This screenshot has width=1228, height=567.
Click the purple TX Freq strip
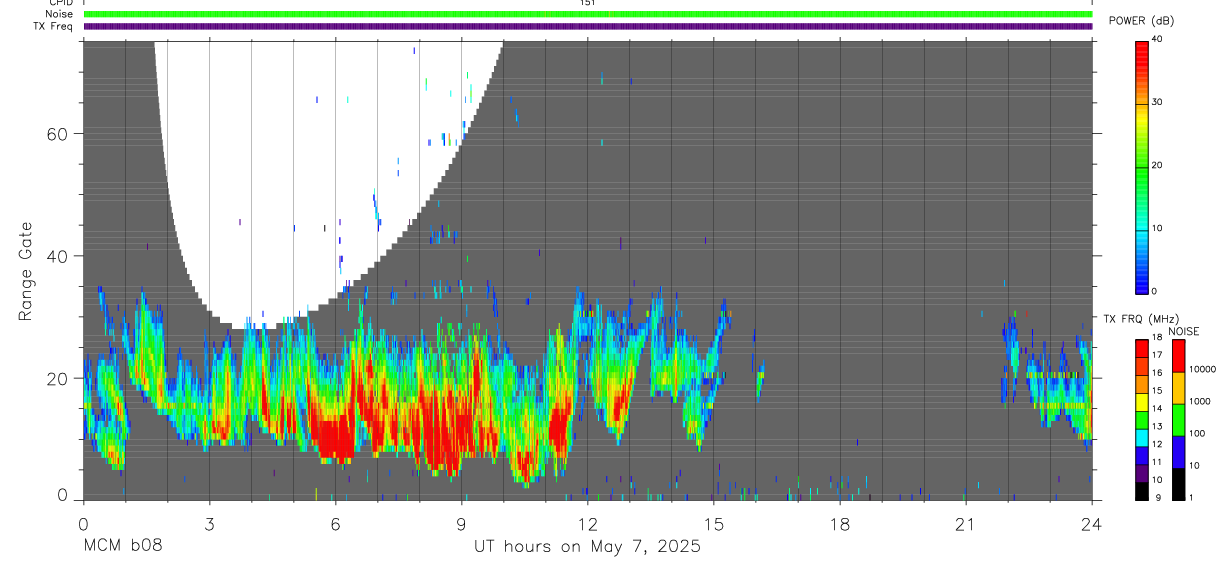pyautogui.click(x=588, y=26)
